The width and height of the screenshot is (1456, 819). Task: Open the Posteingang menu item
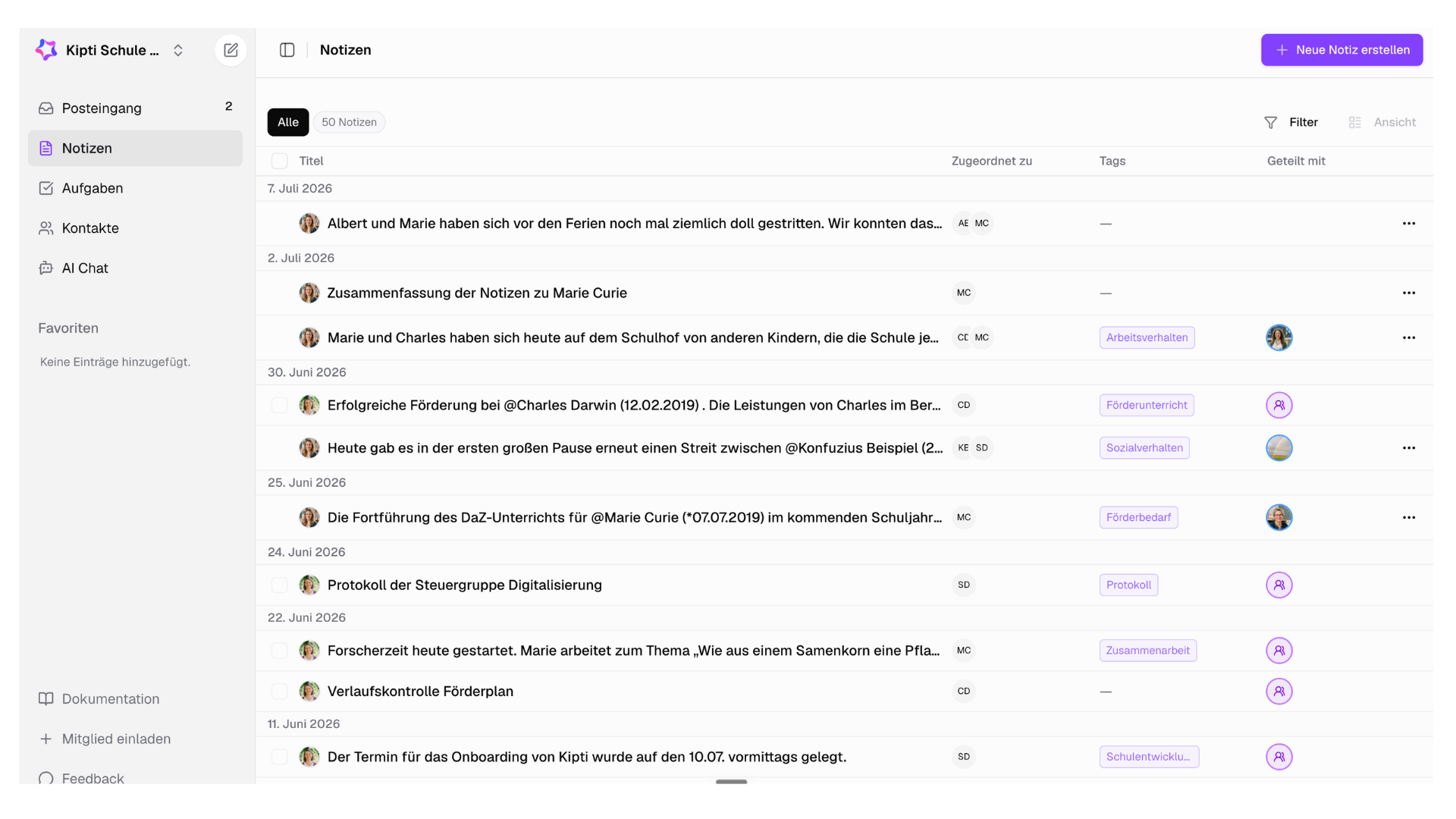[x=135, y=108]
